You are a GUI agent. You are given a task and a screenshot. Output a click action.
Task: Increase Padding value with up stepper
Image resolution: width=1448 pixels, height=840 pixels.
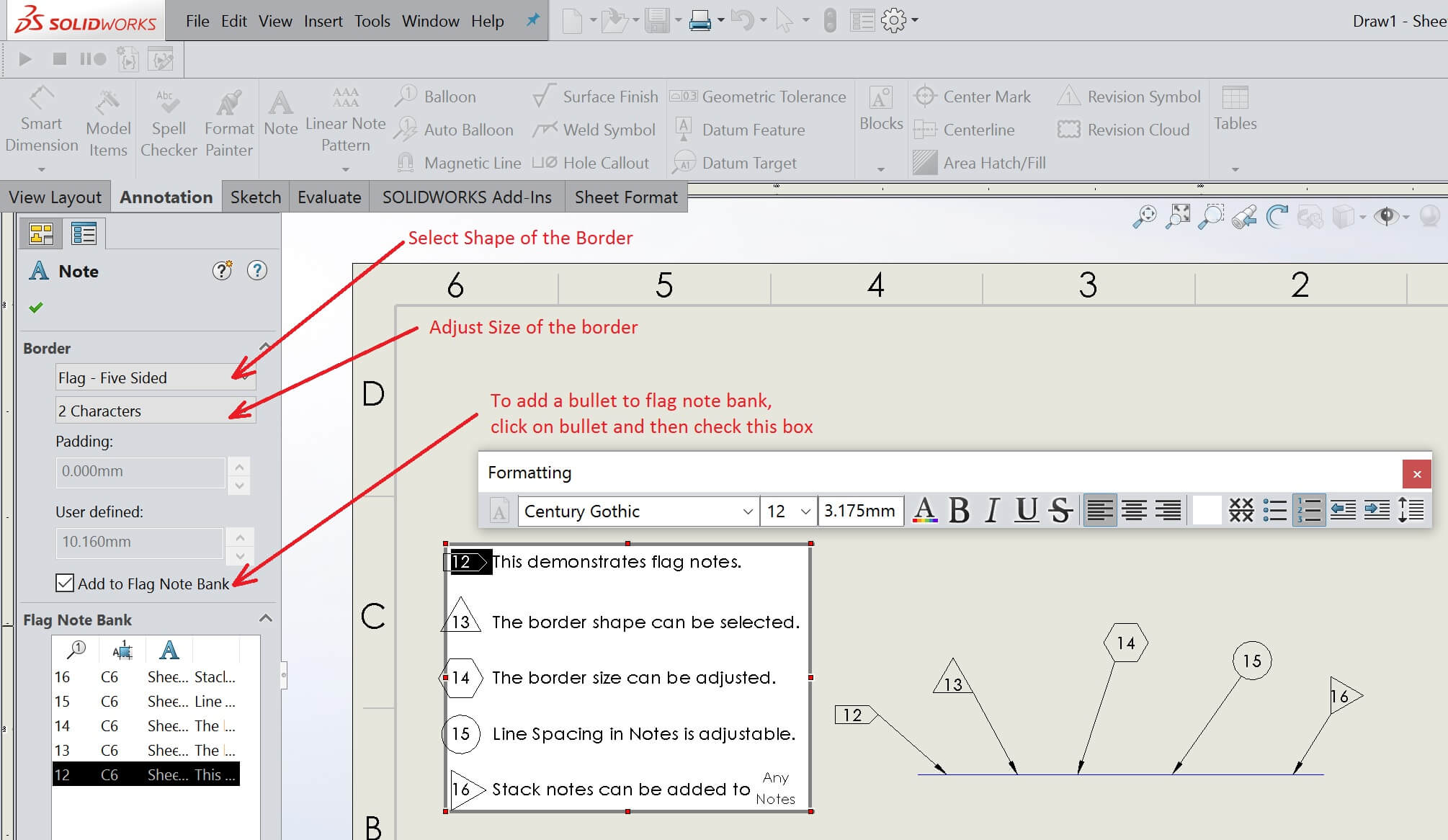pyautogui.click(x=239, y=467)
